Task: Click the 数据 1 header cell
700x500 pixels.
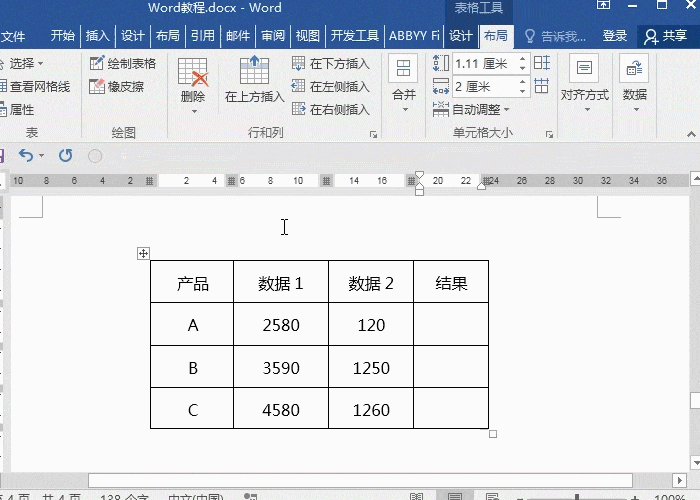Action: [281, 282]
